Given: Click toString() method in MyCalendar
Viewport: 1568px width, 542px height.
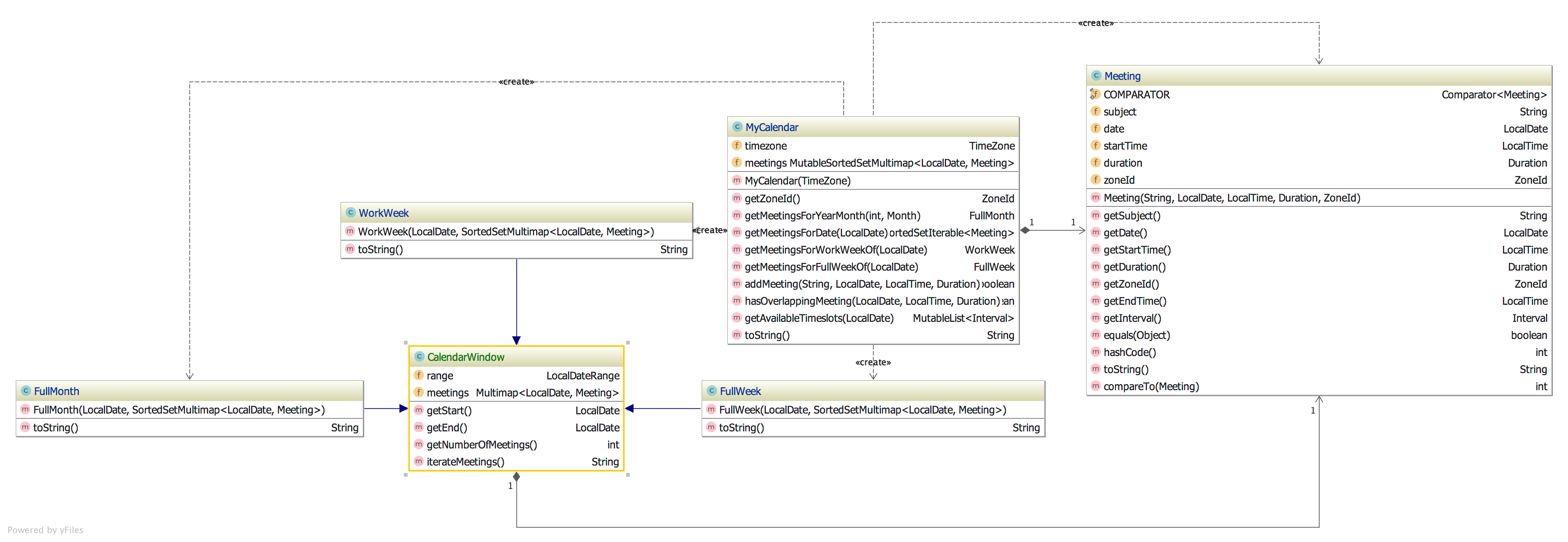Looking at the screenshot, I should 873,334.
